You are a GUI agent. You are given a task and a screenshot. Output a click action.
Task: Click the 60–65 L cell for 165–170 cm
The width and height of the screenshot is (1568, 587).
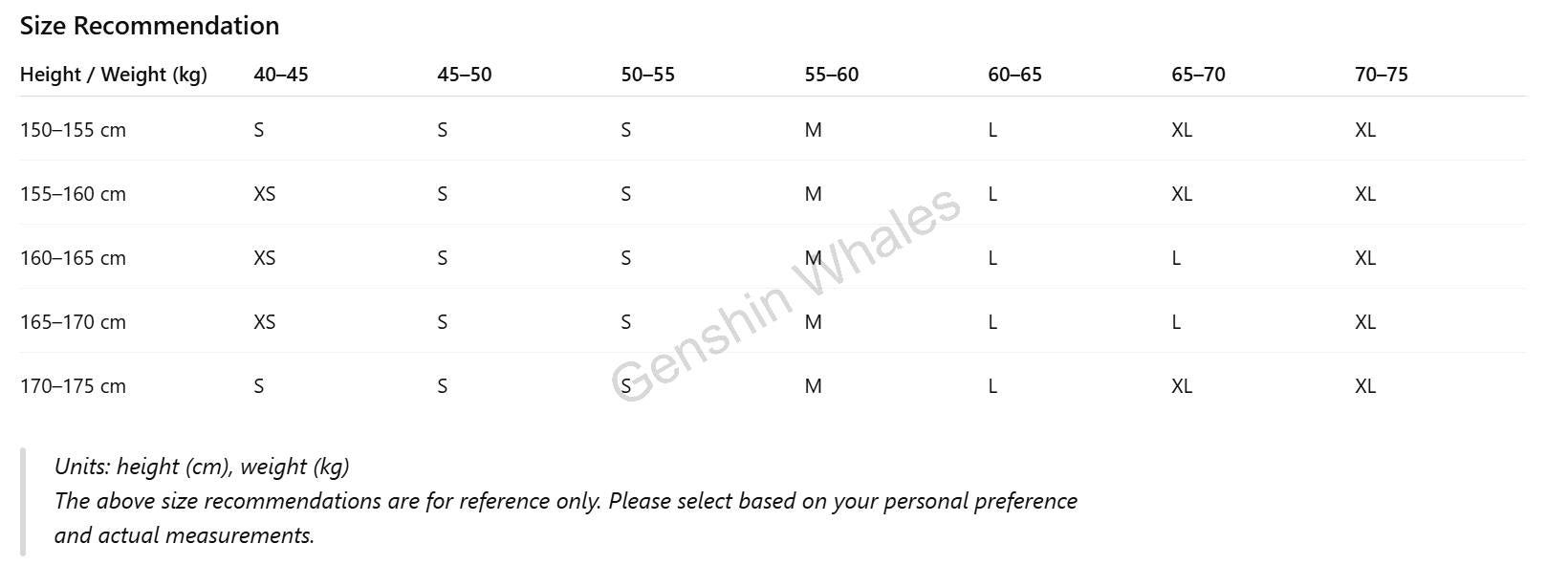point(992,322)
